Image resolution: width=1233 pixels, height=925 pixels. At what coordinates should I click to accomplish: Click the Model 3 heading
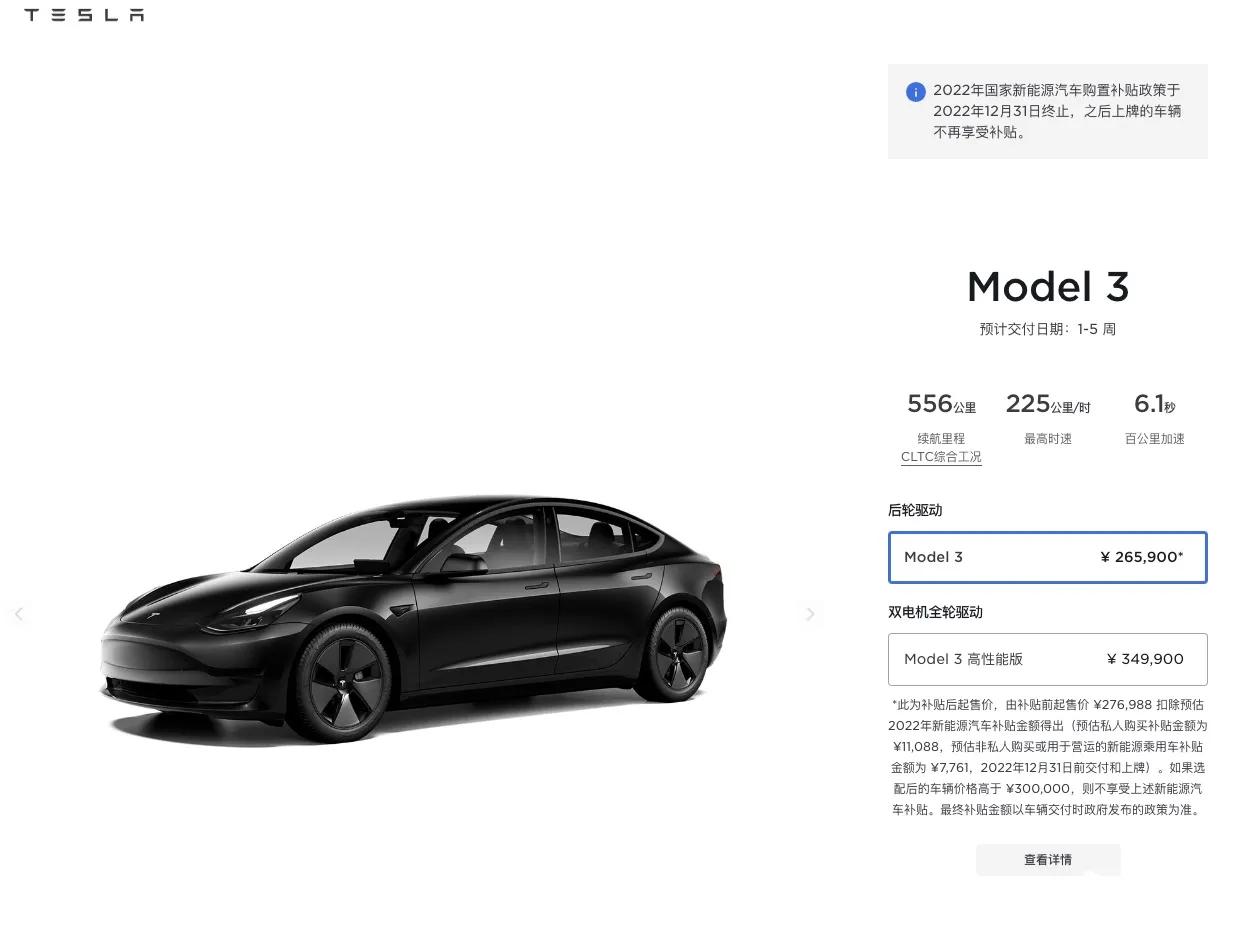click(1047, 287)
